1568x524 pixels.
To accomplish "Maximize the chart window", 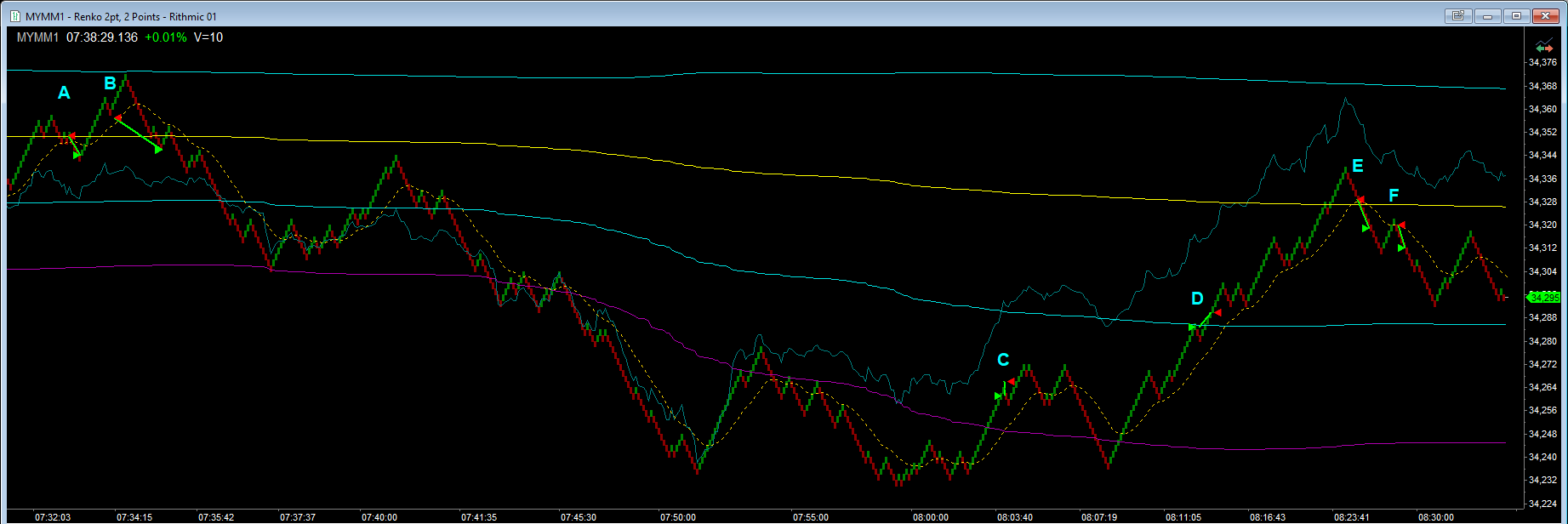I will click(x=1516, y=15).
